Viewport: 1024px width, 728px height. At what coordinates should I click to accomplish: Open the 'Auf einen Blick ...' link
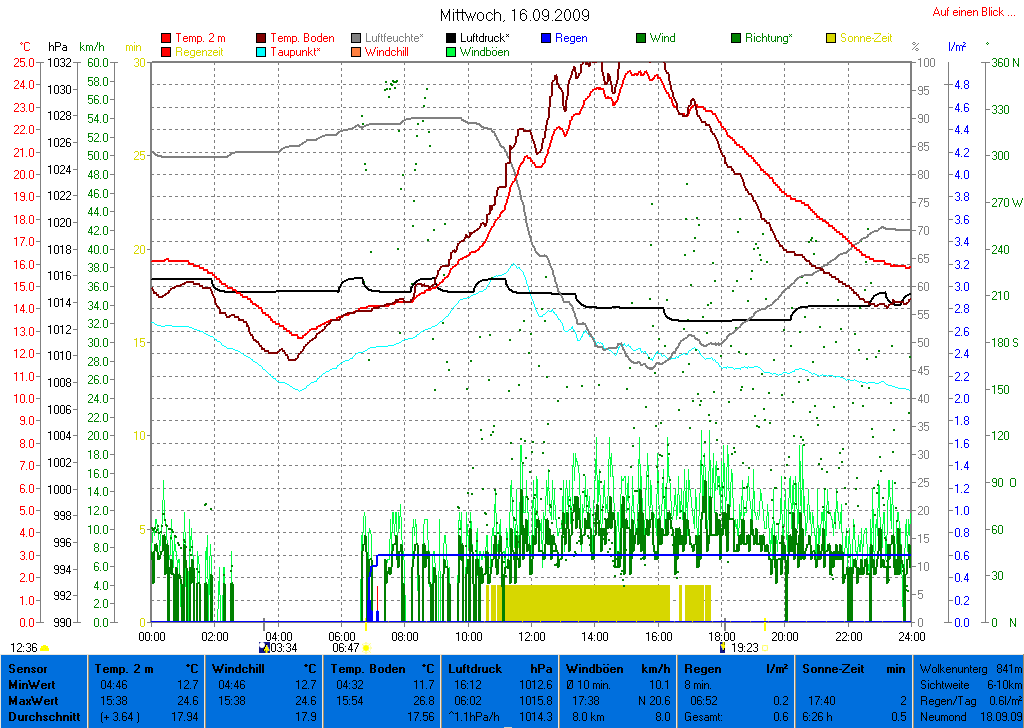(x=973, y=12)
